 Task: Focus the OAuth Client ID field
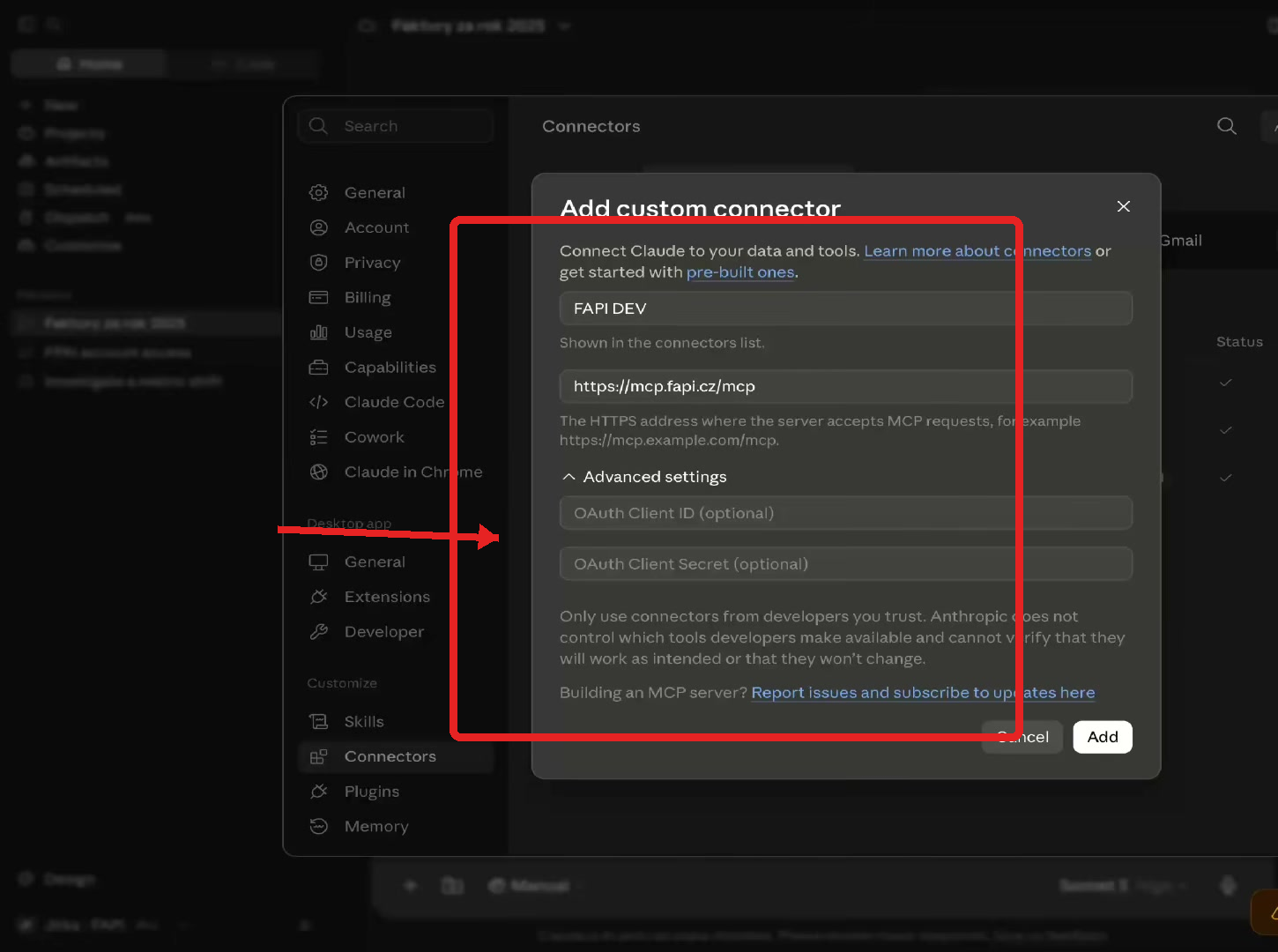845,513
